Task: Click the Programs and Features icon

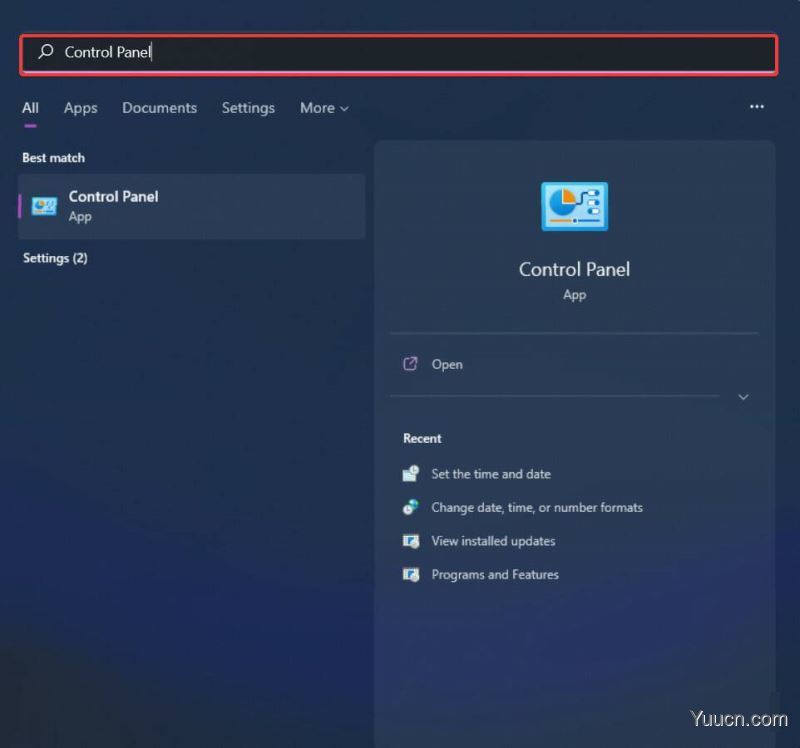Action: (x=411, y=575)
